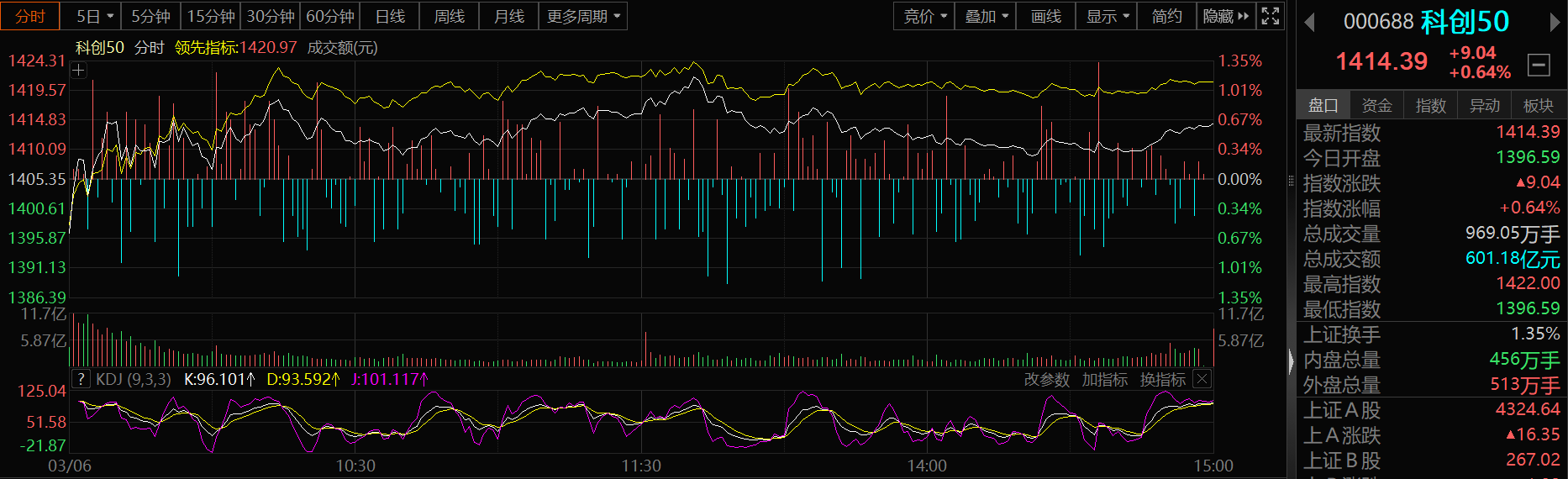The width and height of the screenshot is (1568, 479).
Task: Go to next stock with right arrow
Action: point(1555,22)
